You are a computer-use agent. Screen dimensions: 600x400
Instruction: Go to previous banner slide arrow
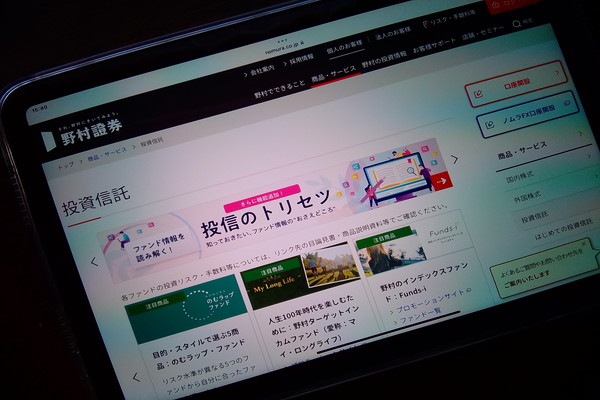95,262
